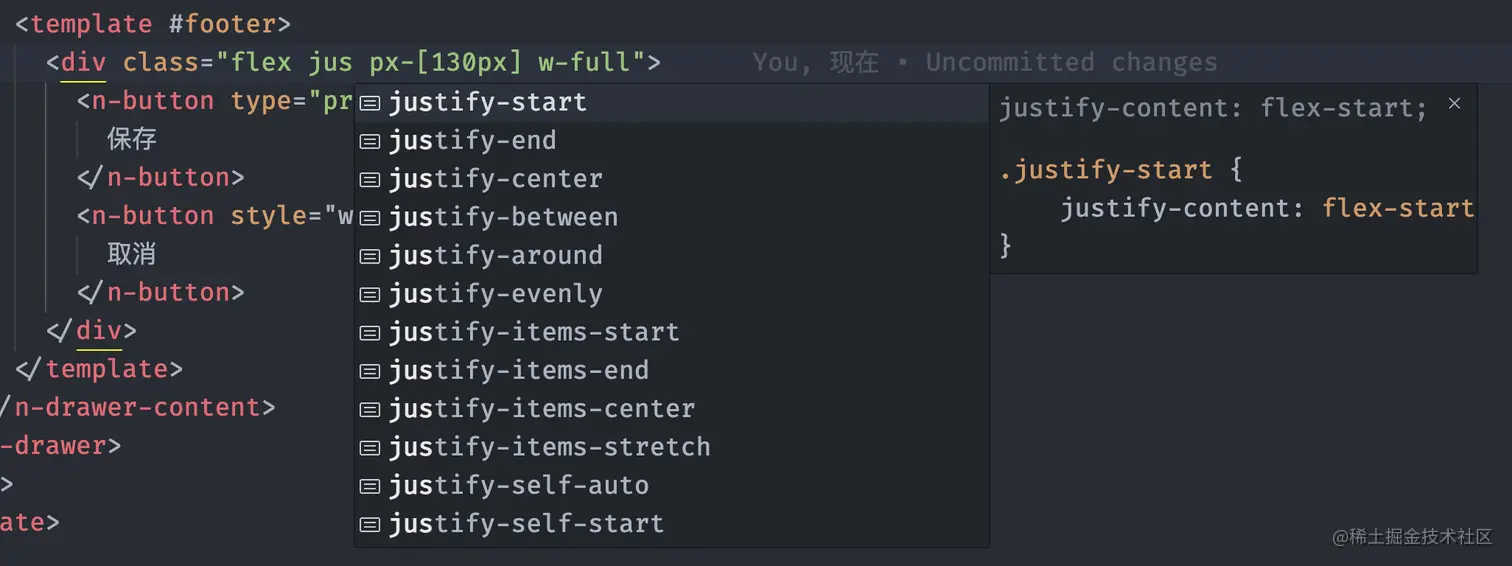1512x566 pixels.
Task: Click the snippet icon beside justify-start
Action: [x=370, y=103]
